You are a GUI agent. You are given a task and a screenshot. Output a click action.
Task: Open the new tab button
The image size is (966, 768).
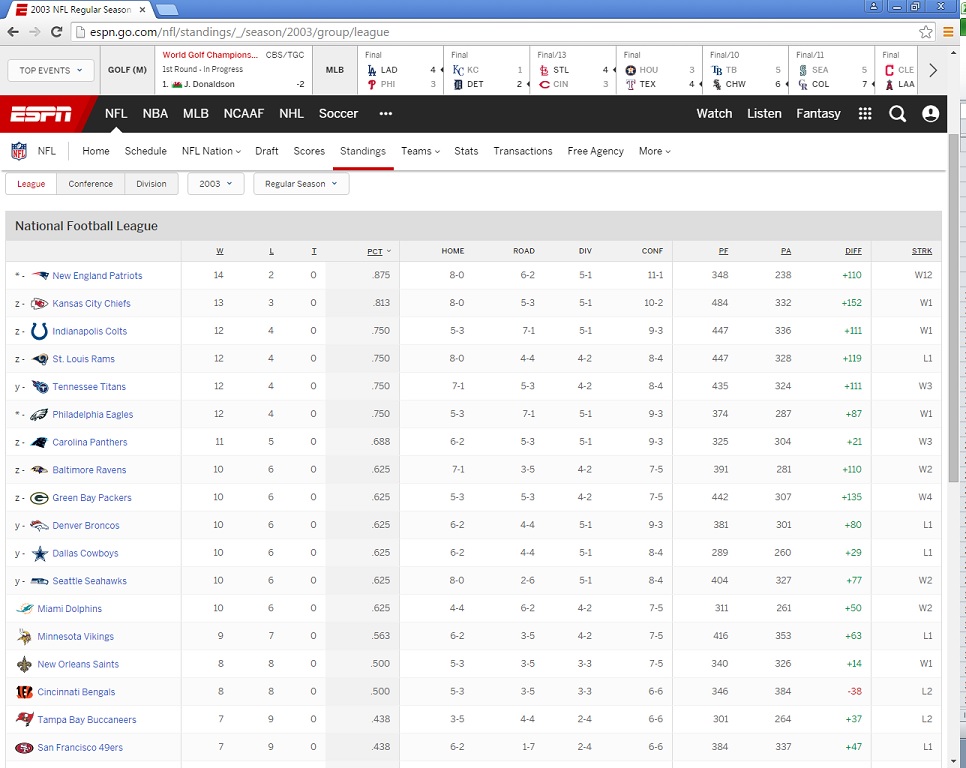point(166,10)
